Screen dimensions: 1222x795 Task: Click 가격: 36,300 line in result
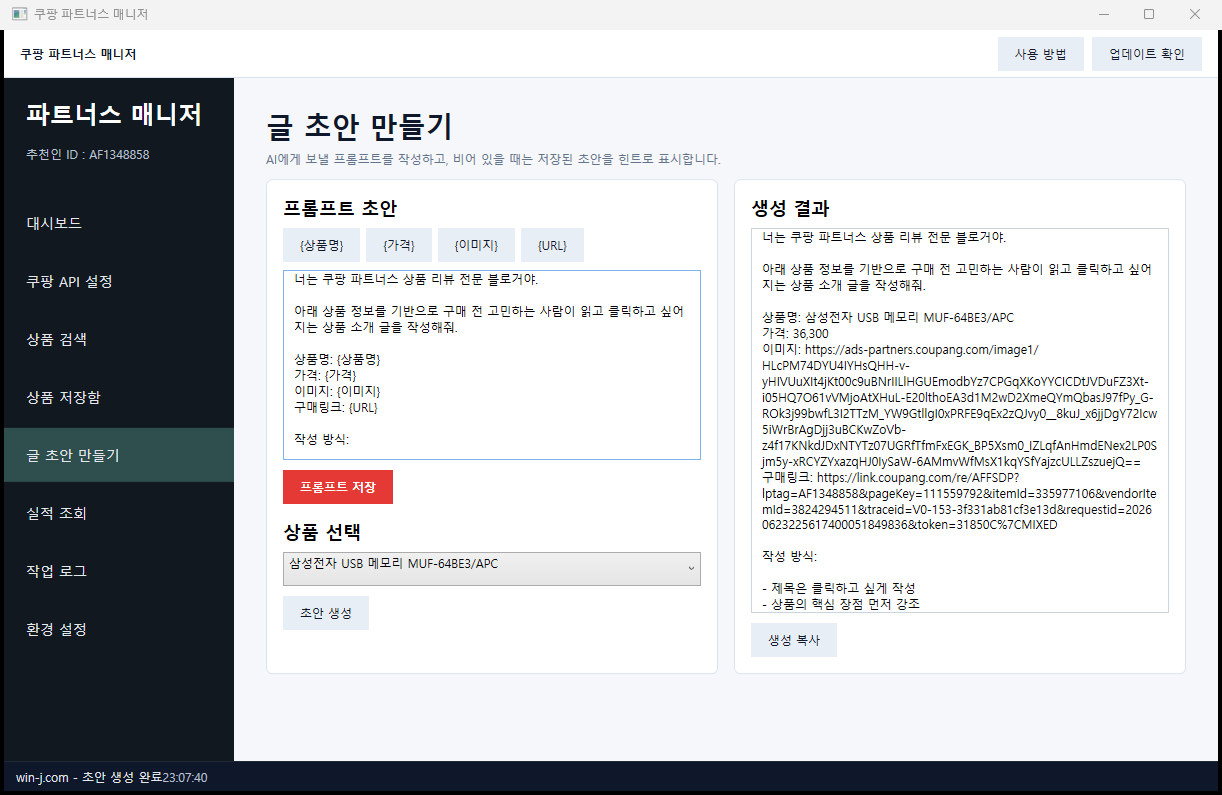(x=795, y=334)
